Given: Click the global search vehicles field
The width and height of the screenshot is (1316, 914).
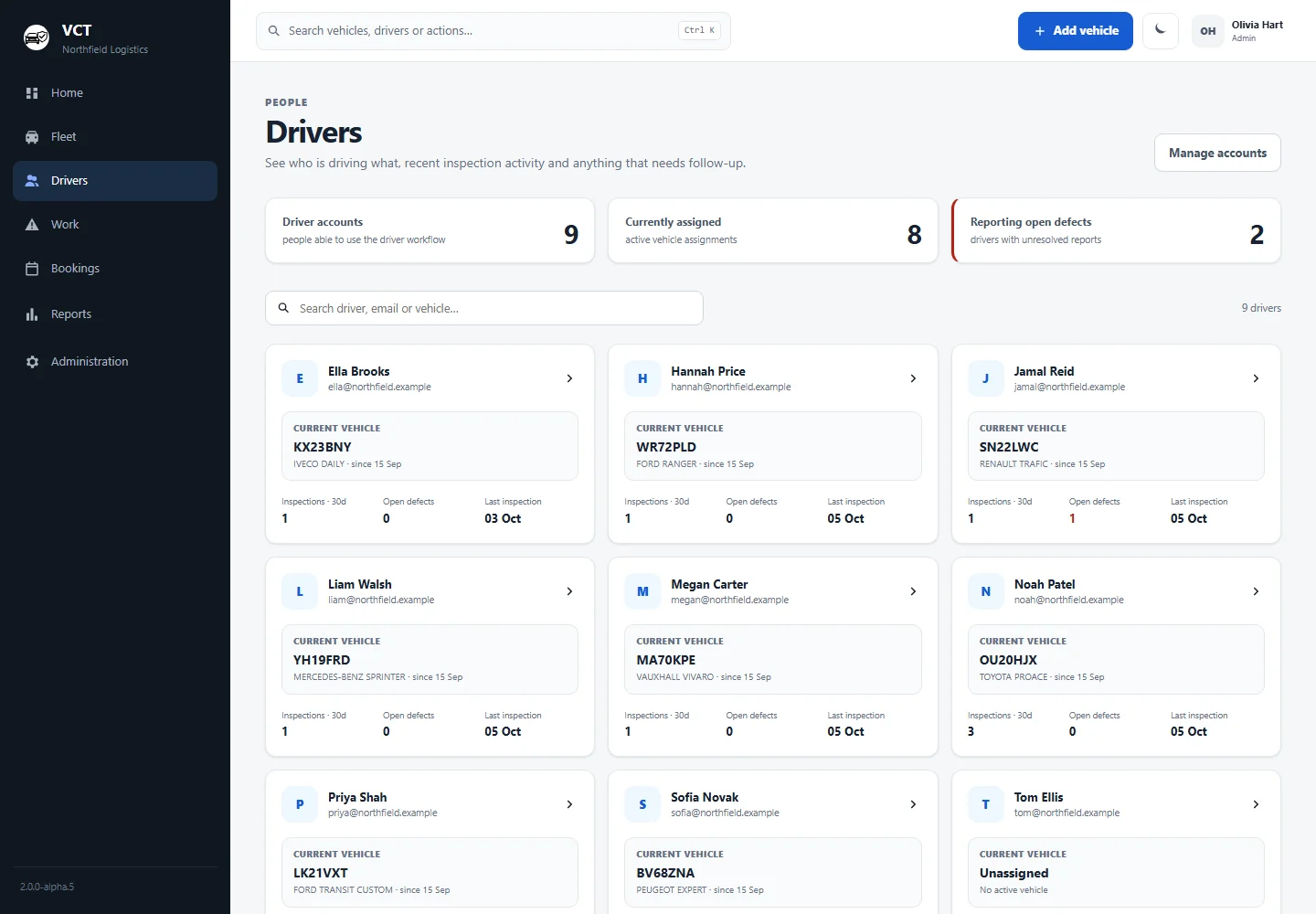Looking at the screenshot, I should pyautogui.click(x=493, y=31).
